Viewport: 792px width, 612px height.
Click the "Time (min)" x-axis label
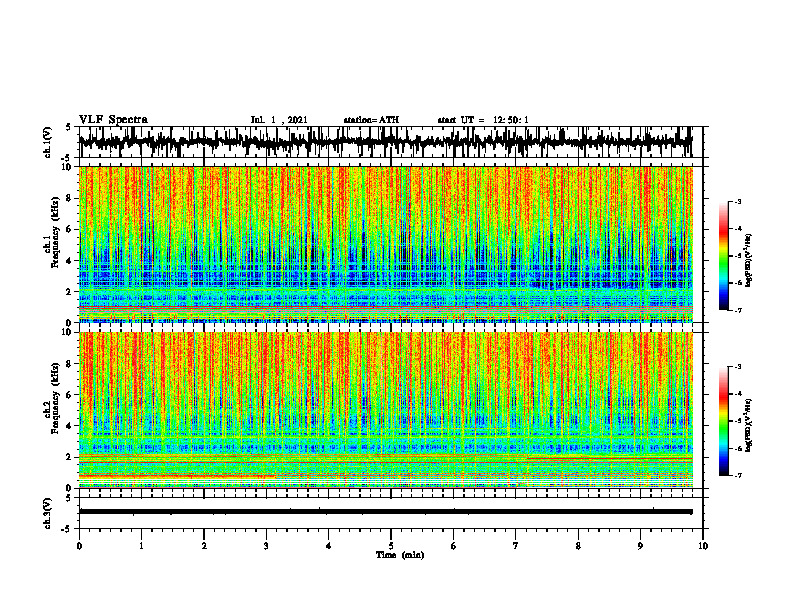tap(400, 555)
